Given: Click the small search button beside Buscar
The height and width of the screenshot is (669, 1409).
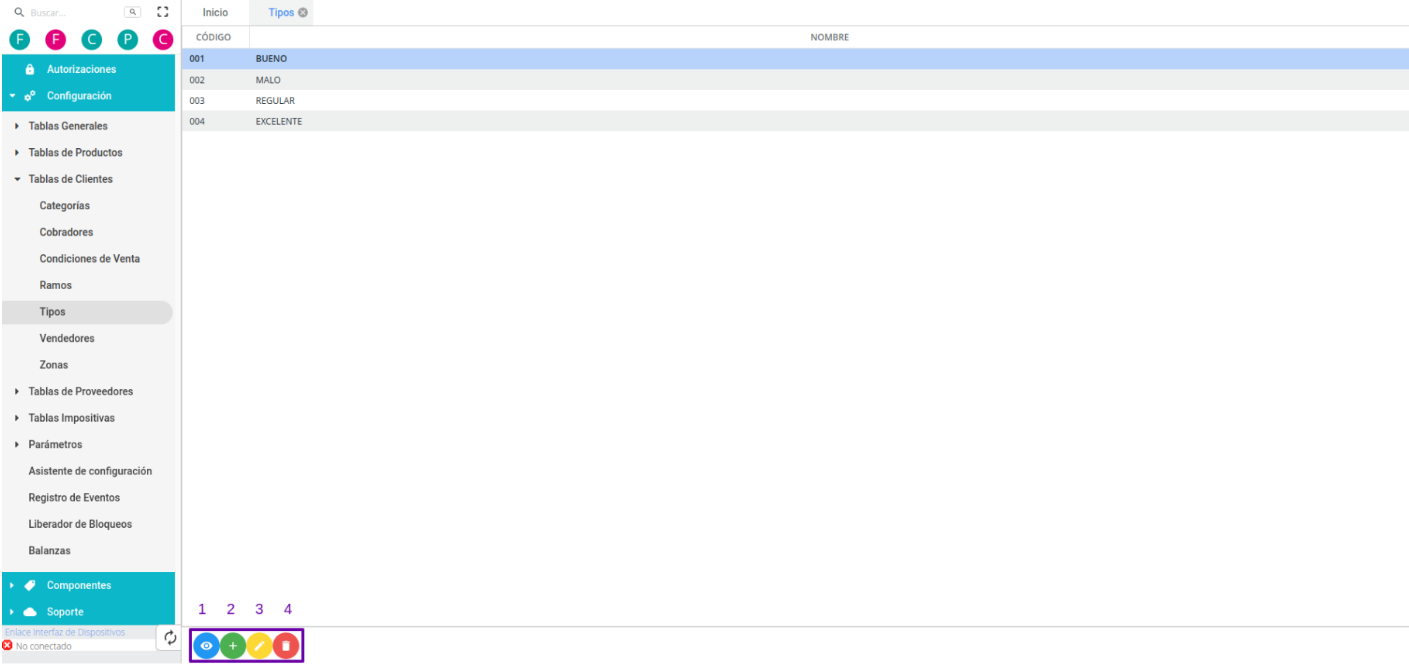Looking at the screenshot, I should pos(132,12).
